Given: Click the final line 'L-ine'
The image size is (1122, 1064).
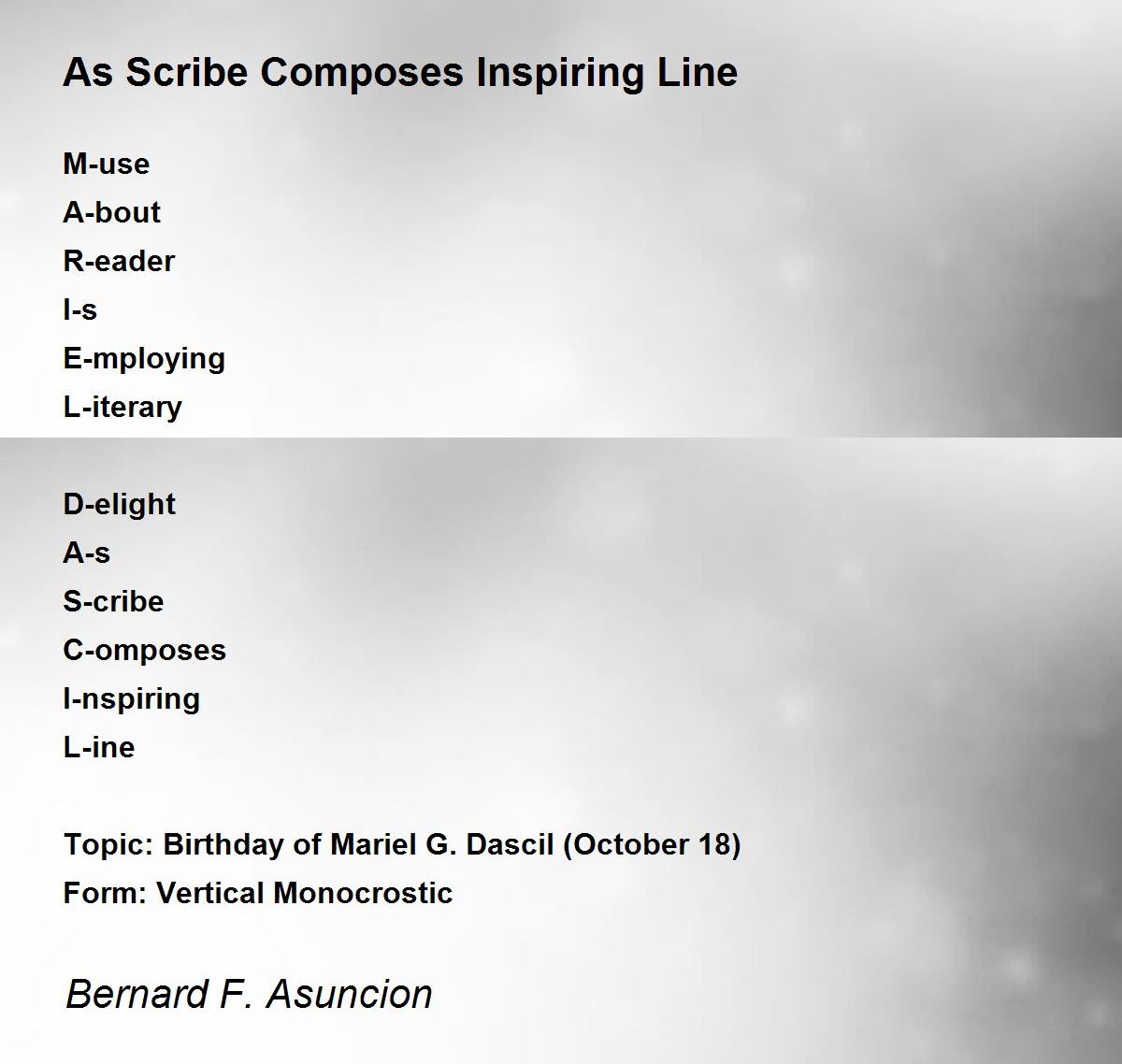Looking at the screenshot, I should pyautogui.click(x=99, y=747).
